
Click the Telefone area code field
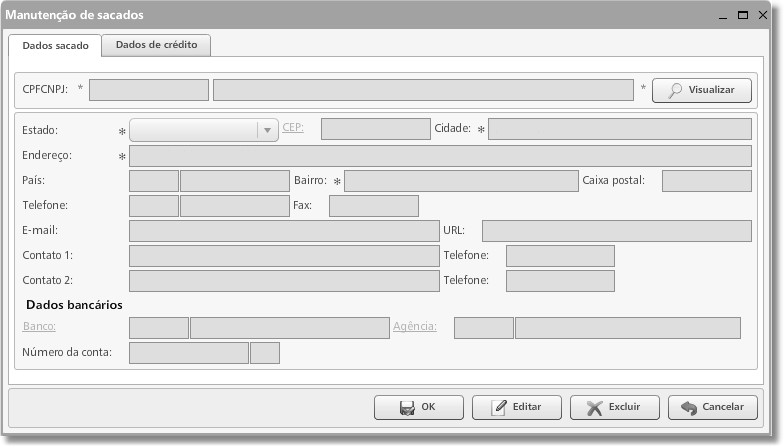154,206
